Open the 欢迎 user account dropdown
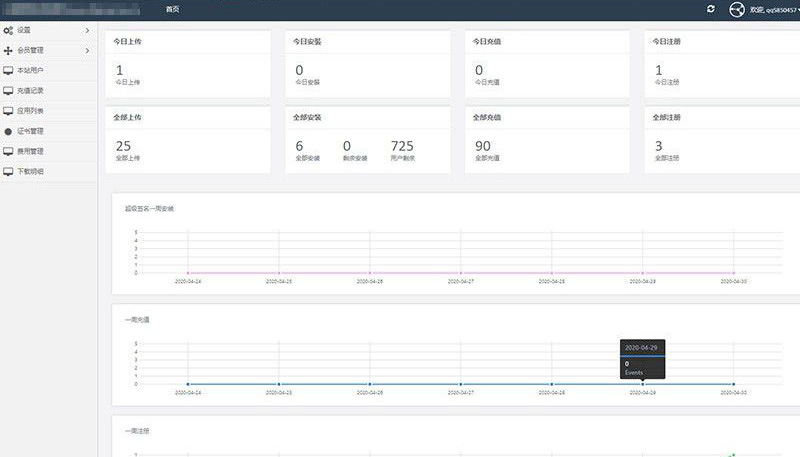Screen dimensions: 800x457 [774, 9]
